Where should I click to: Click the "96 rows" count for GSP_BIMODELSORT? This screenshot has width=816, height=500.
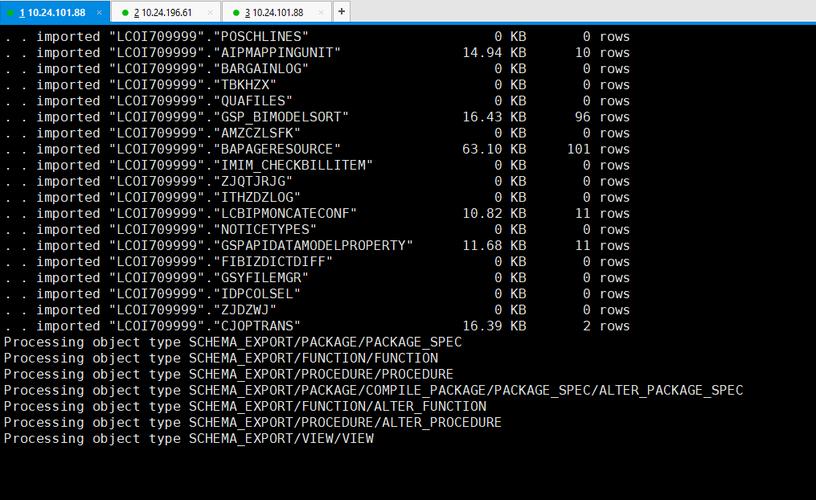click(599, 117)
